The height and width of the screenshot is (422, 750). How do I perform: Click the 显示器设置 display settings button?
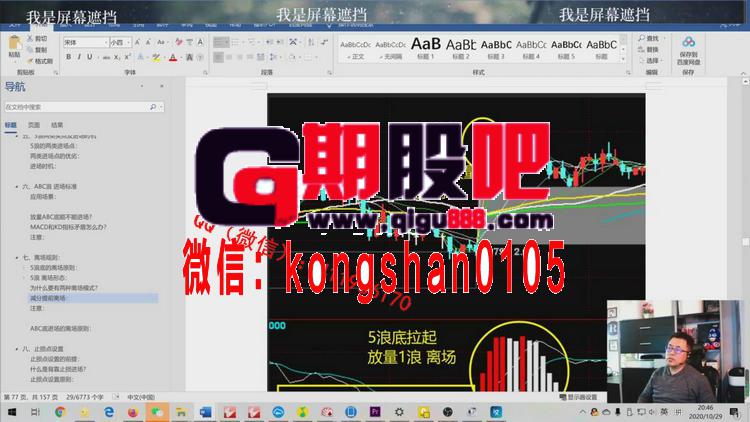(579, 397)
